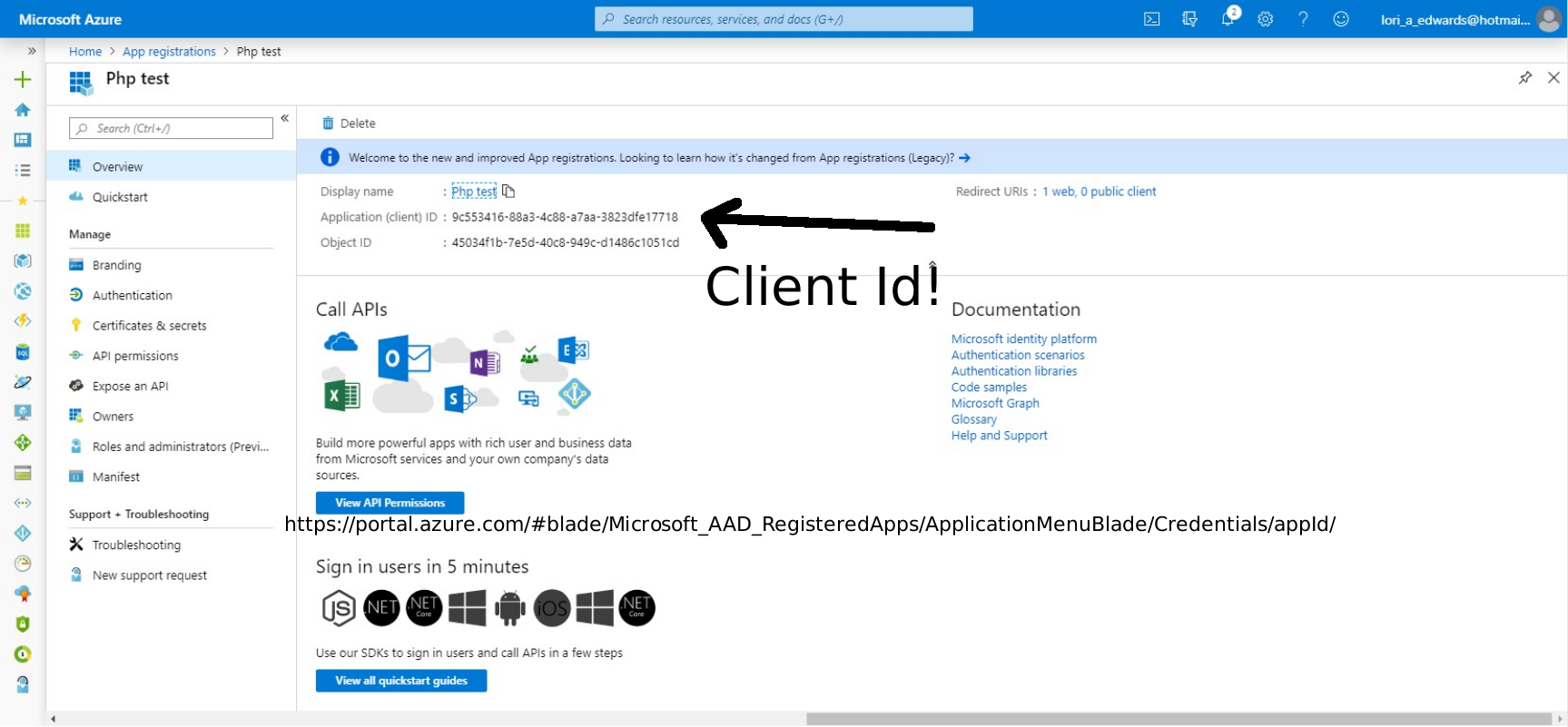Screen dimensions: 1568x727
Task: Open portal settings gear icon
Action: tap(1265, 19)
